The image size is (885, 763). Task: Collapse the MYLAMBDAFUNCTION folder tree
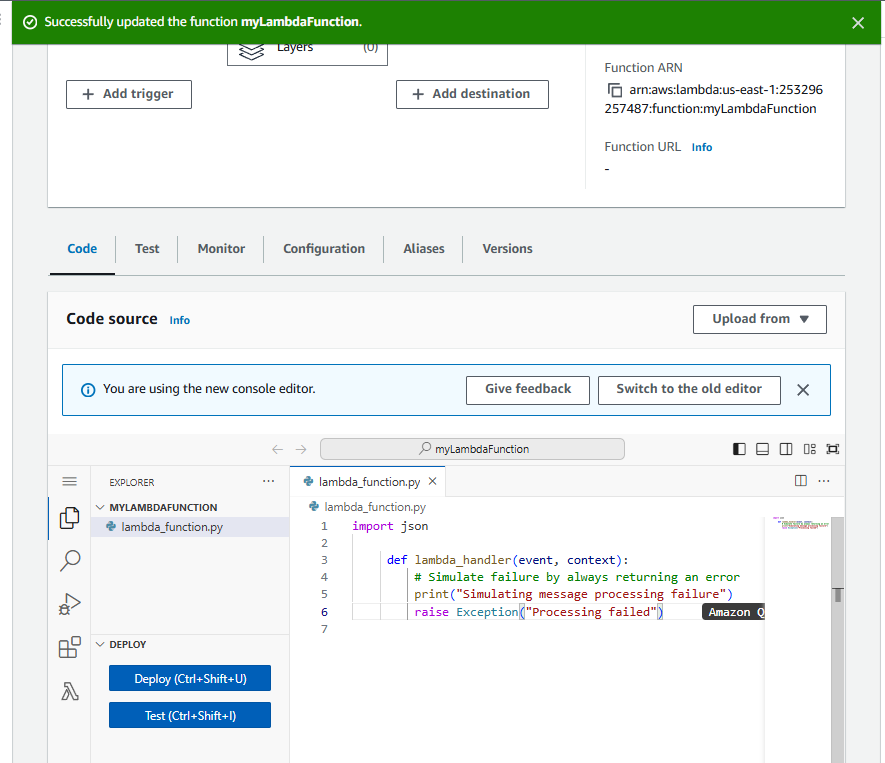coord(100,507)
